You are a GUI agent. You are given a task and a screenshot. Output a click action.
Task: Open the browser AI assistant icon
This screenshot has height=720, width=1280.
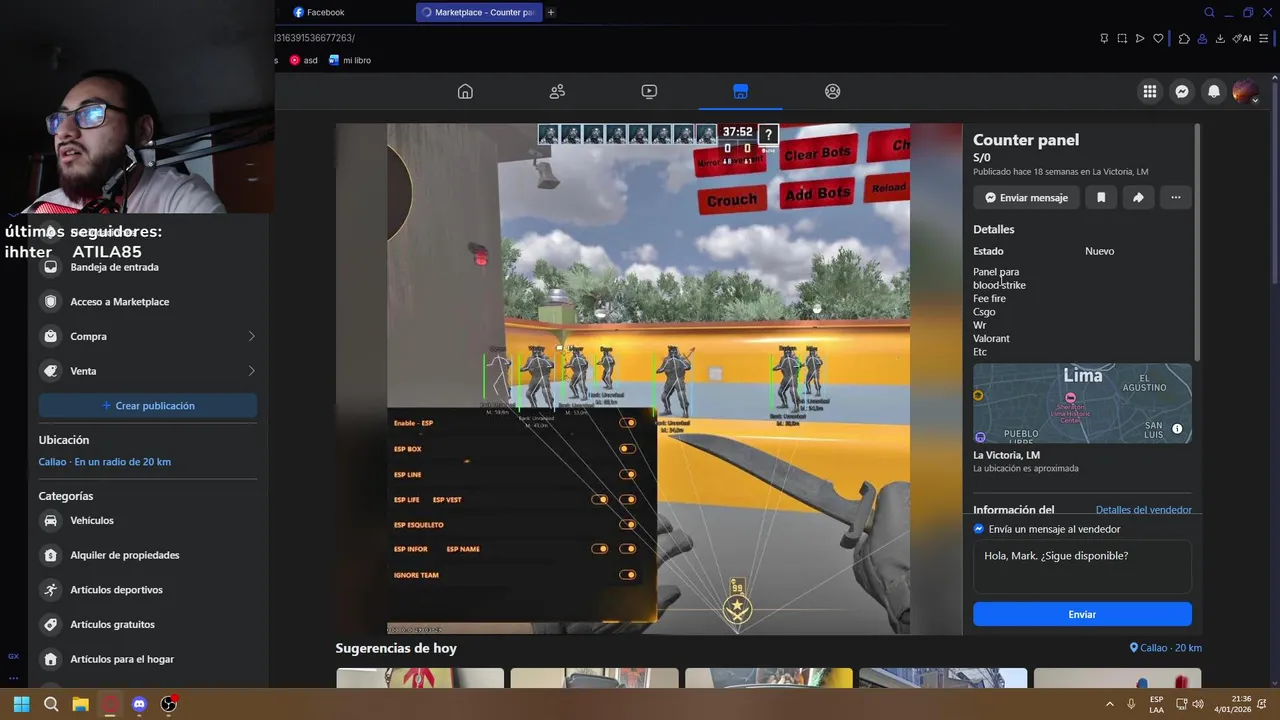click(x=1241, y=38)
